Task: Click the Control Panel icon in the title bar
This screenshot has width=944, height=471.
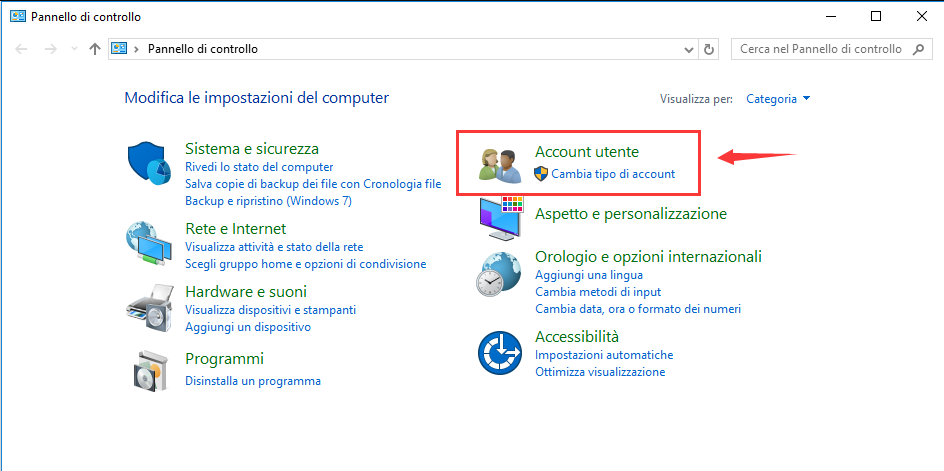Action: click(x=18, y=16)
